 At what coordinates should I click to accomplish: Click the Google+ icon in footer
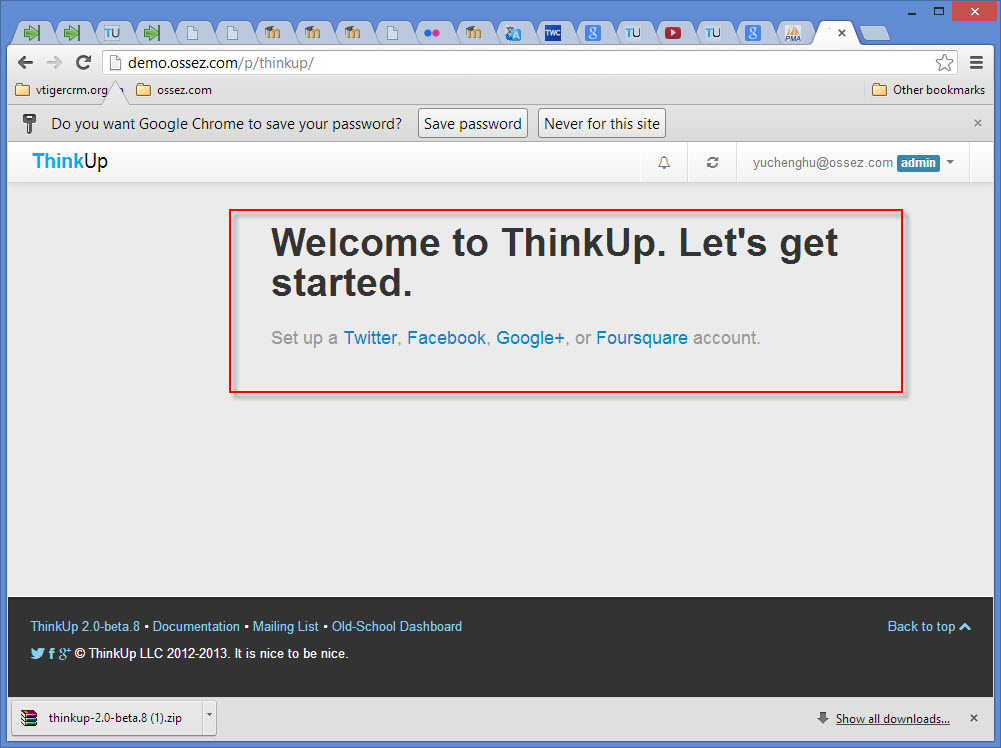[64, 654]
